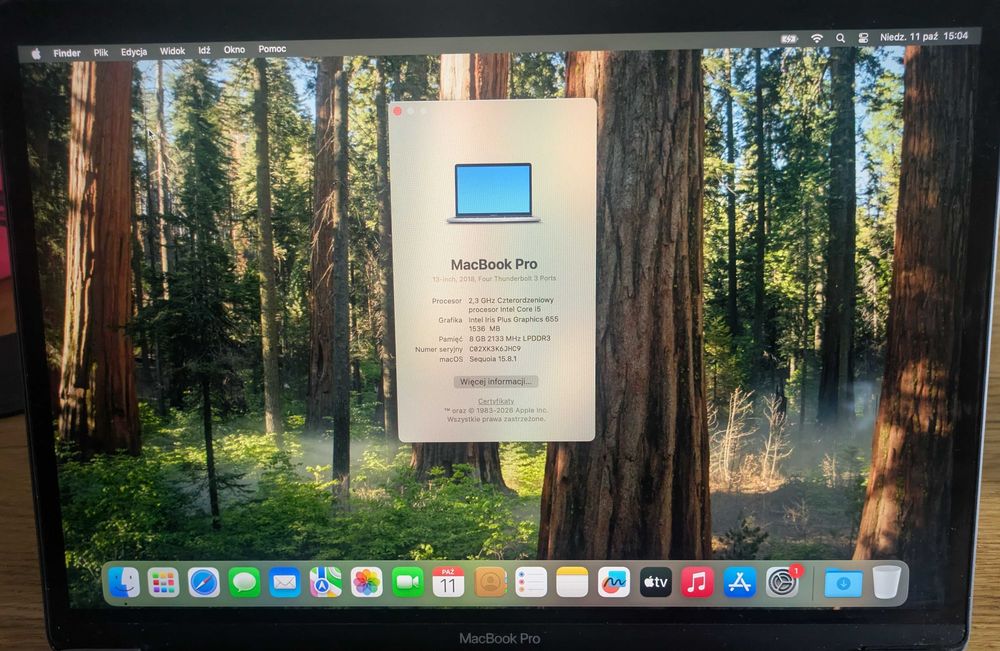Image resolution: width=1000 pixels, height=651 pixels.
Task: Open Photos from the Dock
Action: tap(366, 582)
